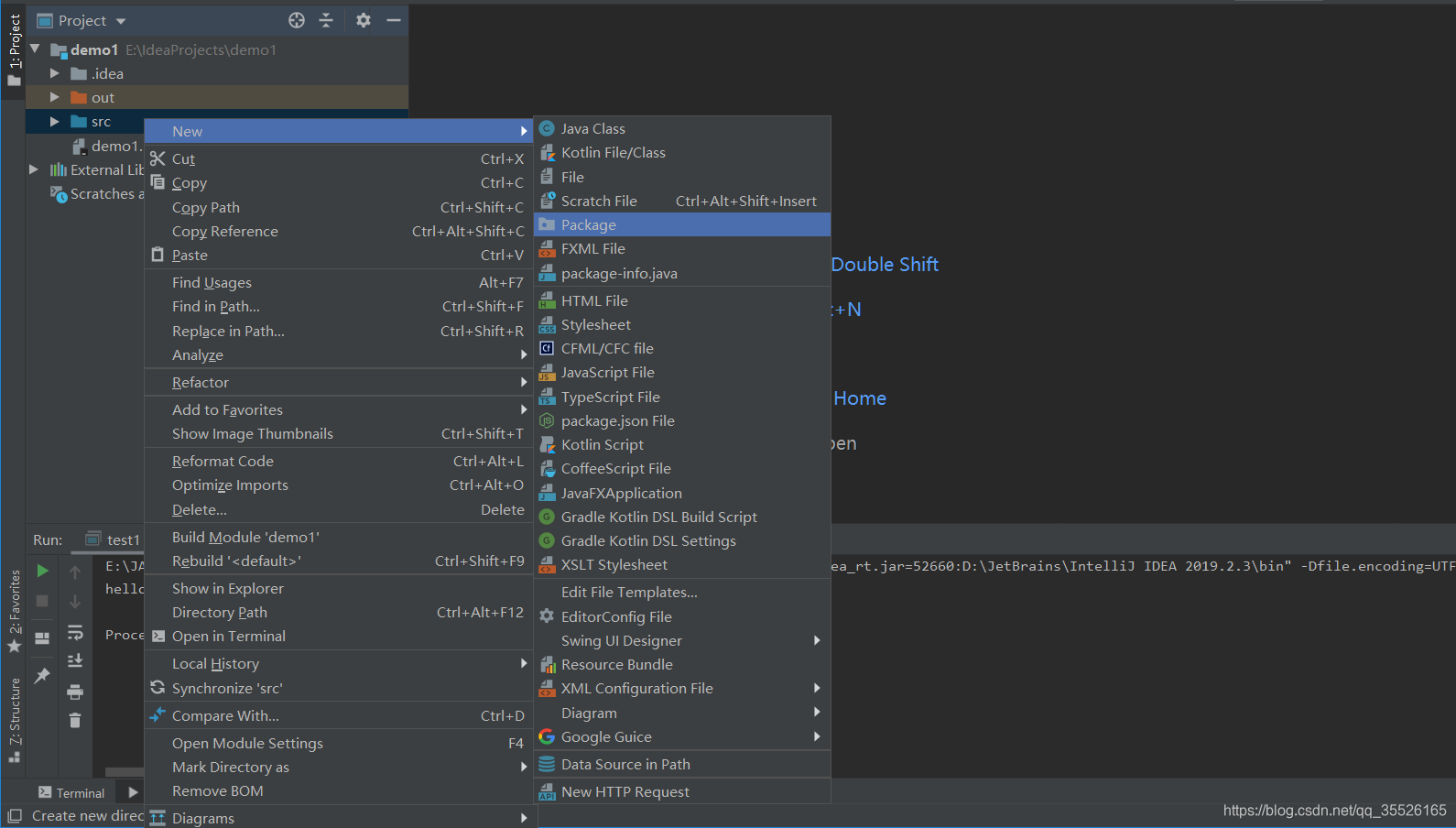
Task: Collapse the demo1 project root node
Action: tap(35, 49)
